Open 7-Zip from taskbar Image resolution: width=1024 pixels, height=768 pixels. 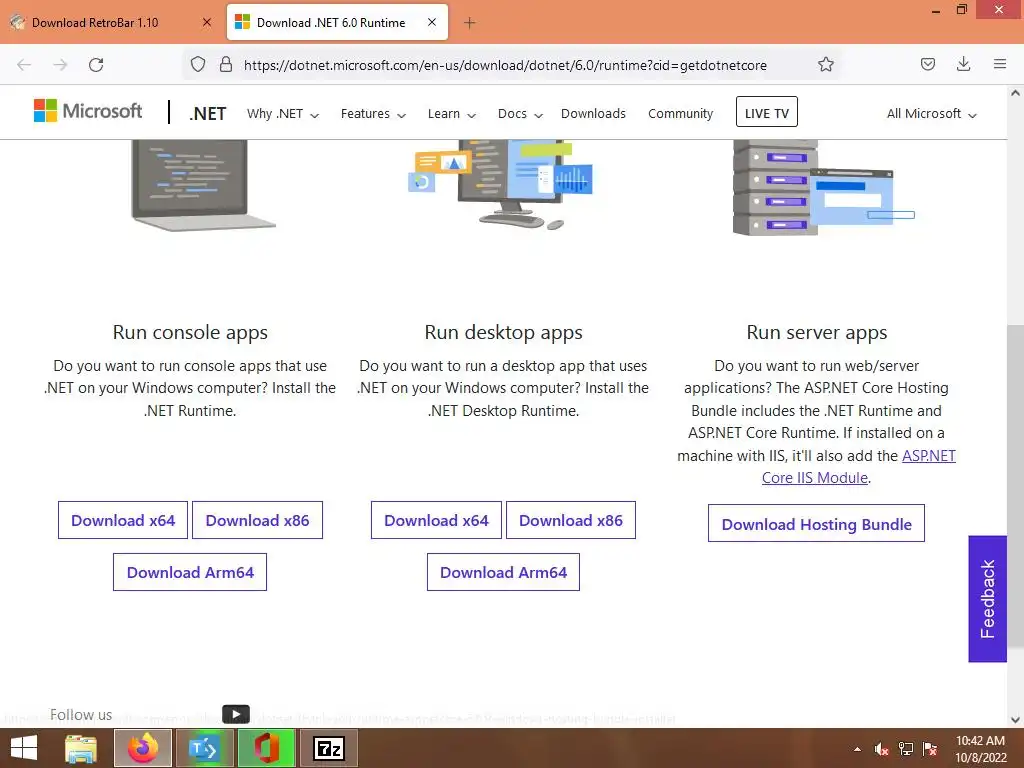click(x=328, y=748)
